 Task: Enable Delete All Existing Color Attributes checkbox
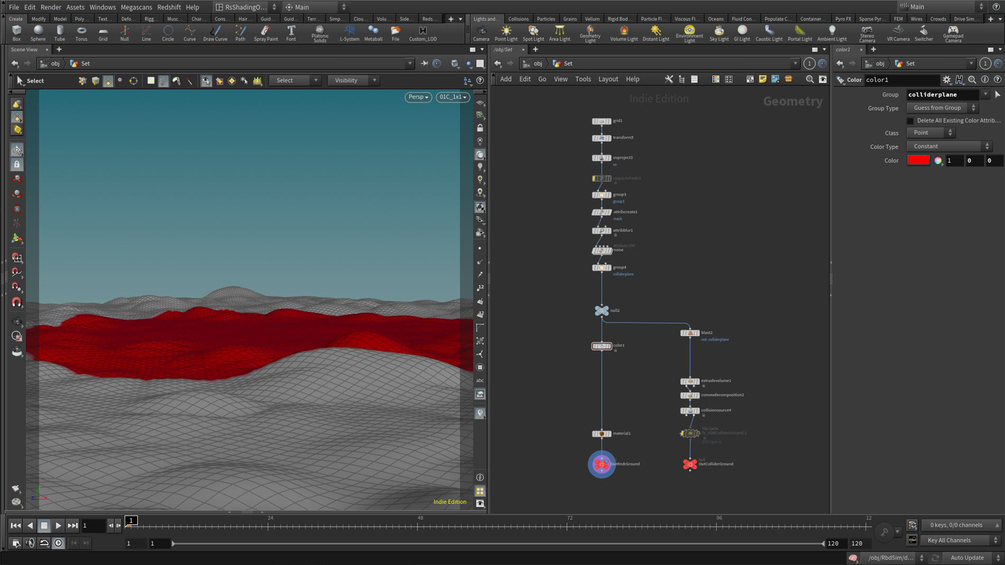click(x=909, y=120)
